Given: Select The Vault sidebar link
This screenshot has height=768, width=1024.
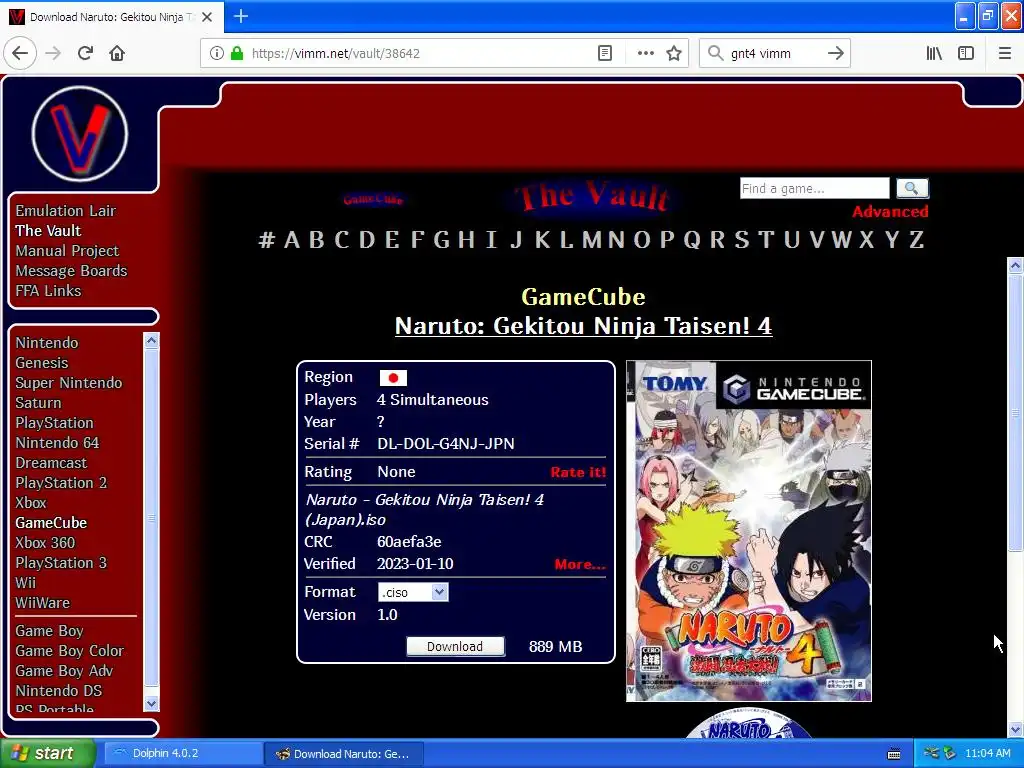Looking at the screenshot, I should 48,231.
